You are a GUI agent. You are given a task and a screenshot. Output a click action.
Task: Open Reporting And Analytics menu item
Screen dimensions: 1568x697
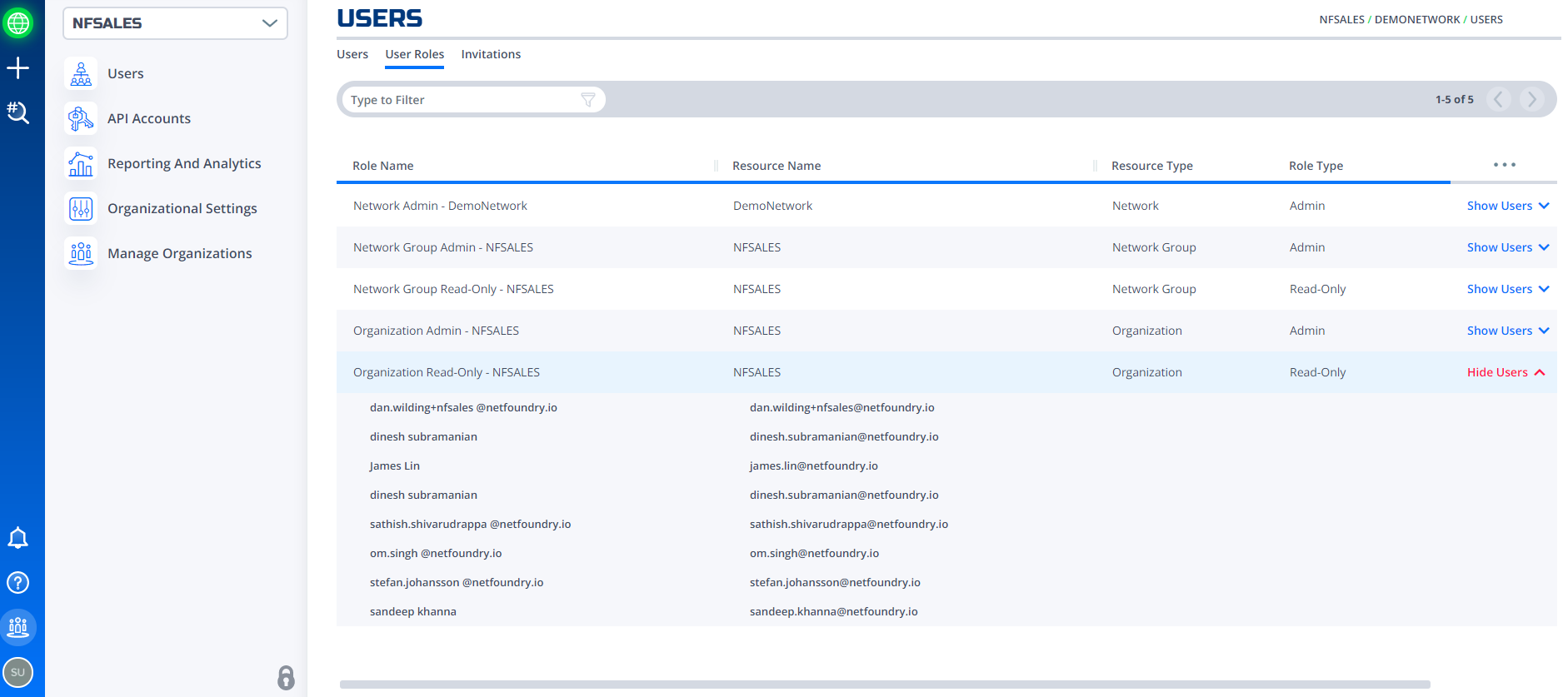tap(184, 163)
